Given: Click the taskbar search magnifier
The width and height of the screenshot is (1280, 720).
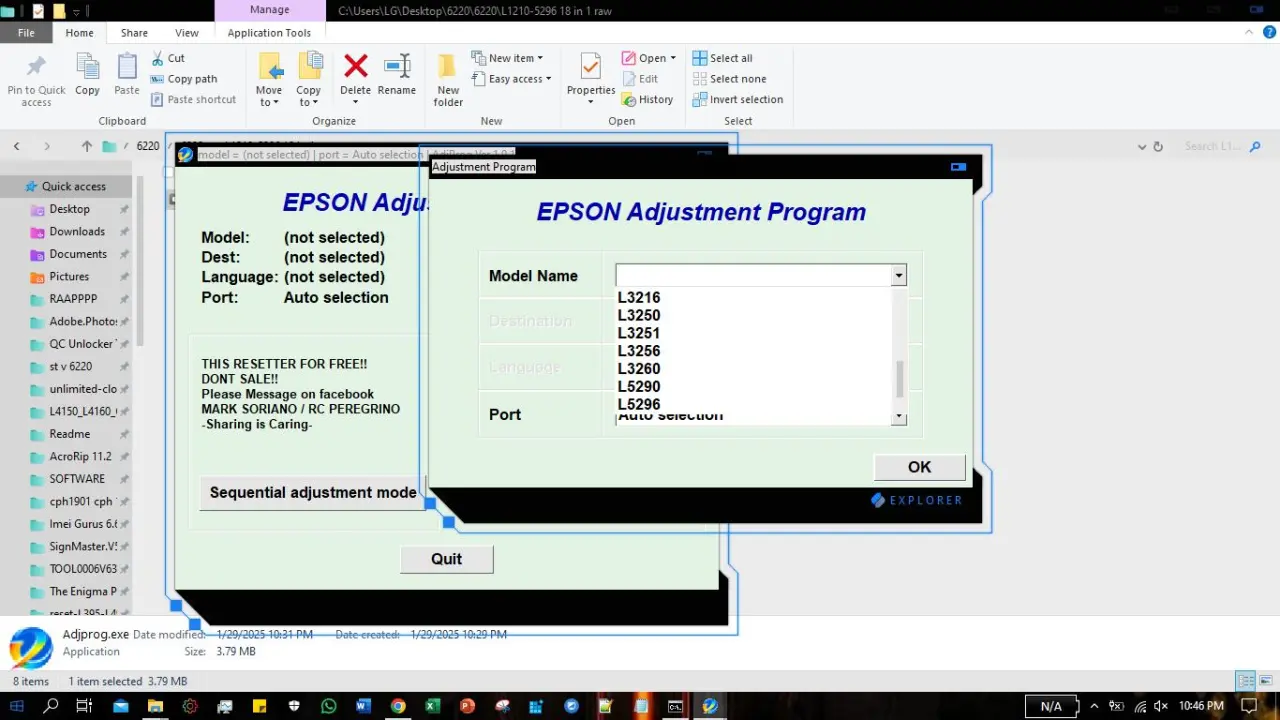Looking at the screenshot, I should [x=51, y=706].
